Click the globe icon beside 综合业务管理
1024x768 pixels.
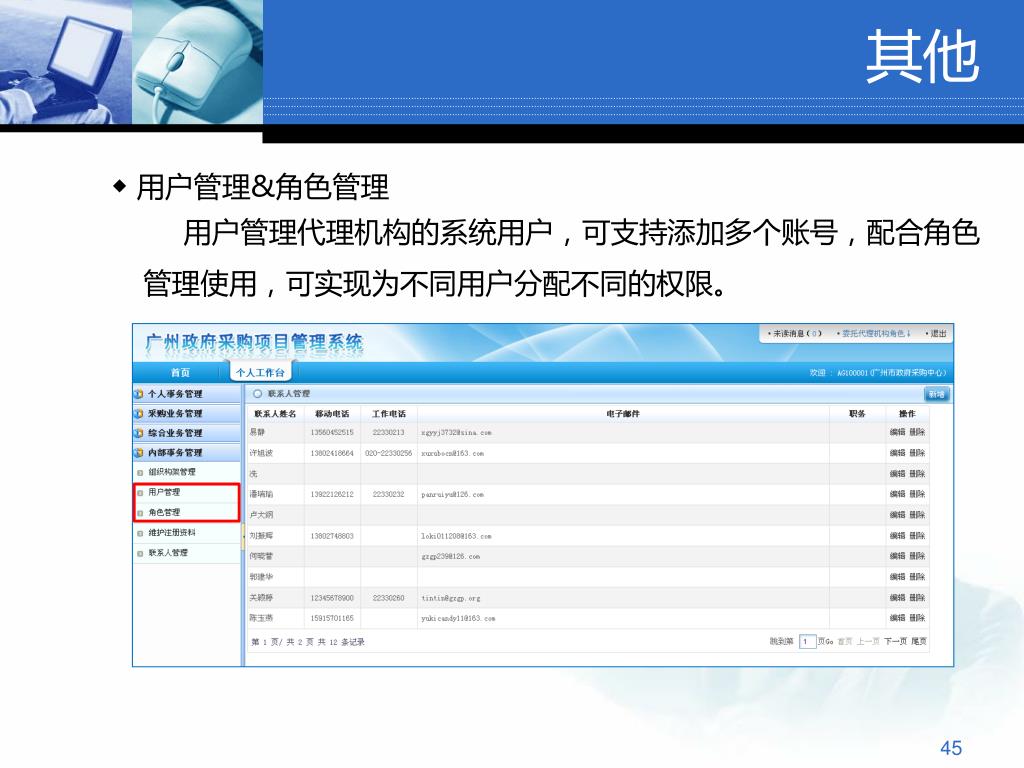click(x=138, y=433)
